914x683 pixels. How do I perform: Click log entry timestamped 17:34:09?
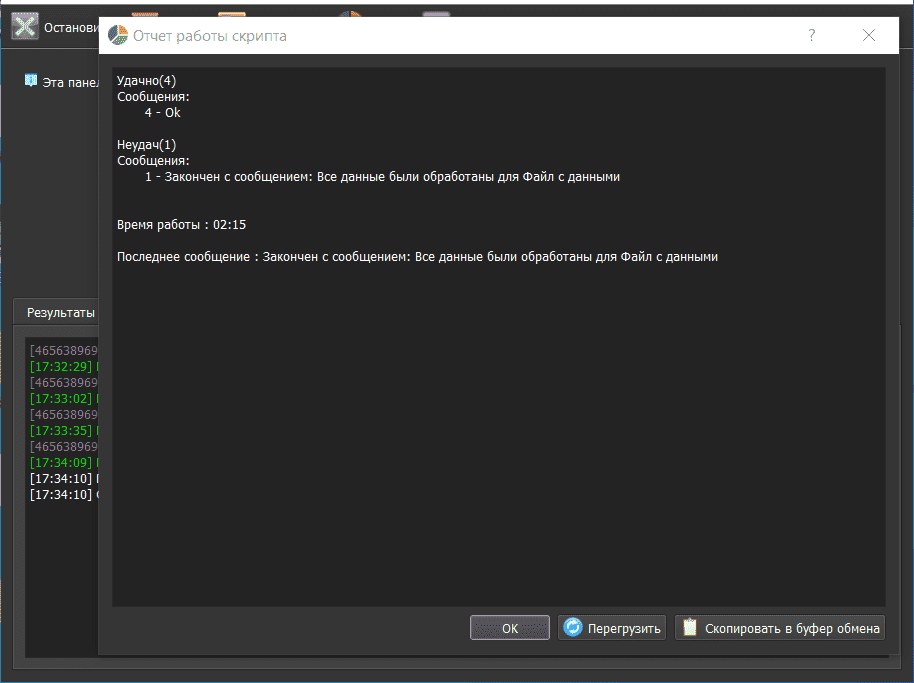pyautogui.click(x=64, y=463)
